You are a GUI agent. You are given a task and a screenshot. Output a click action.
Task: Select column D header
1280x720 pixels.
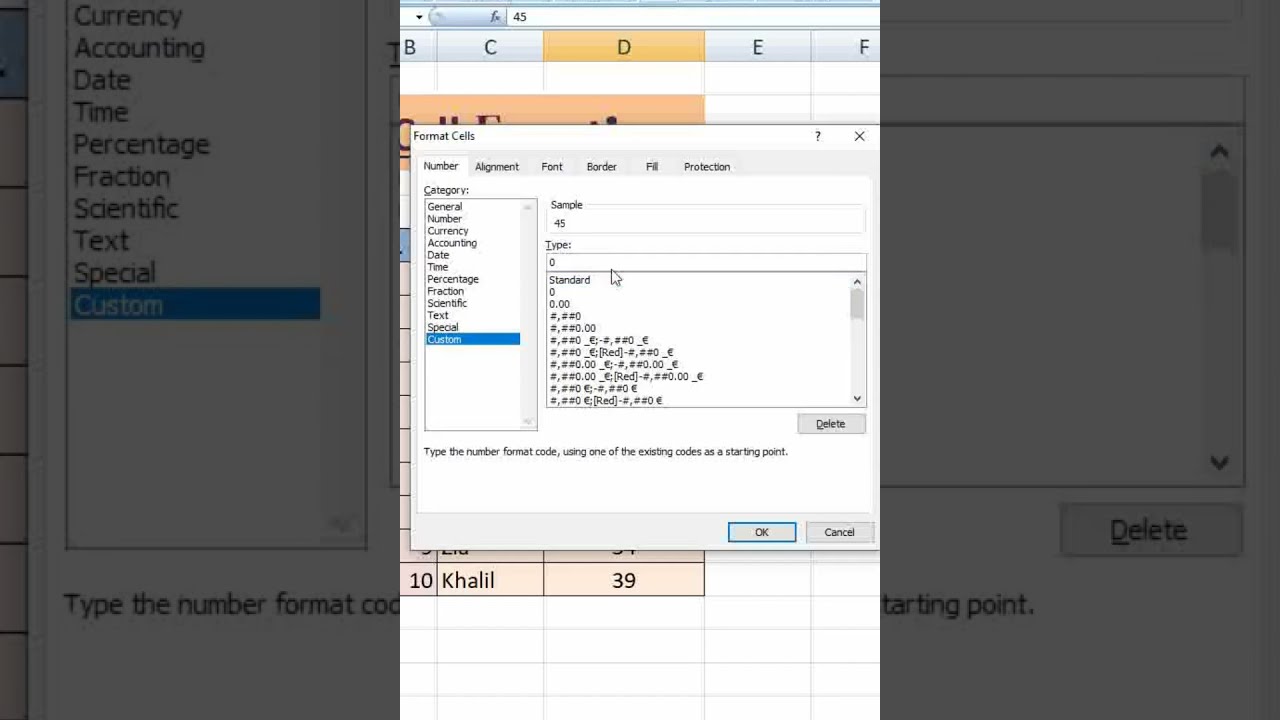coord(624,47)
